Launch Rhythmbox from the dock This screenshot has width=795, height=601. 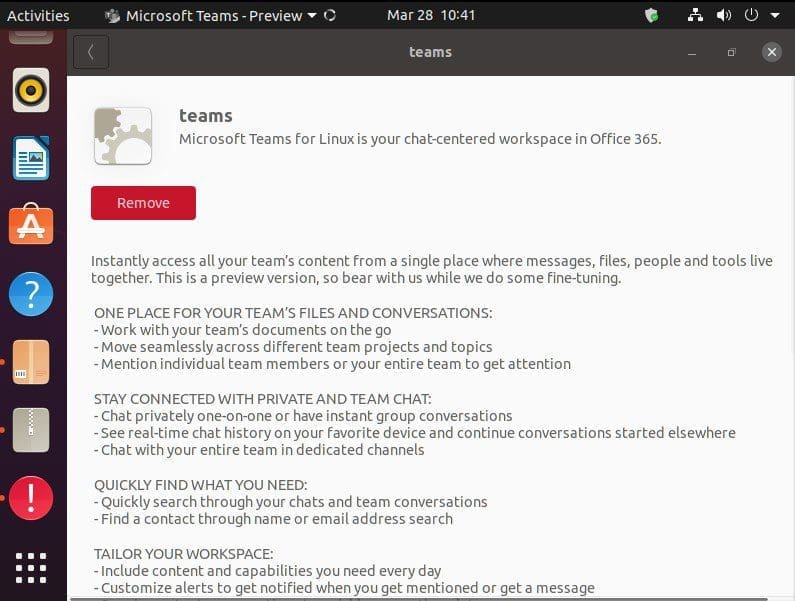(x=31, y=91)
